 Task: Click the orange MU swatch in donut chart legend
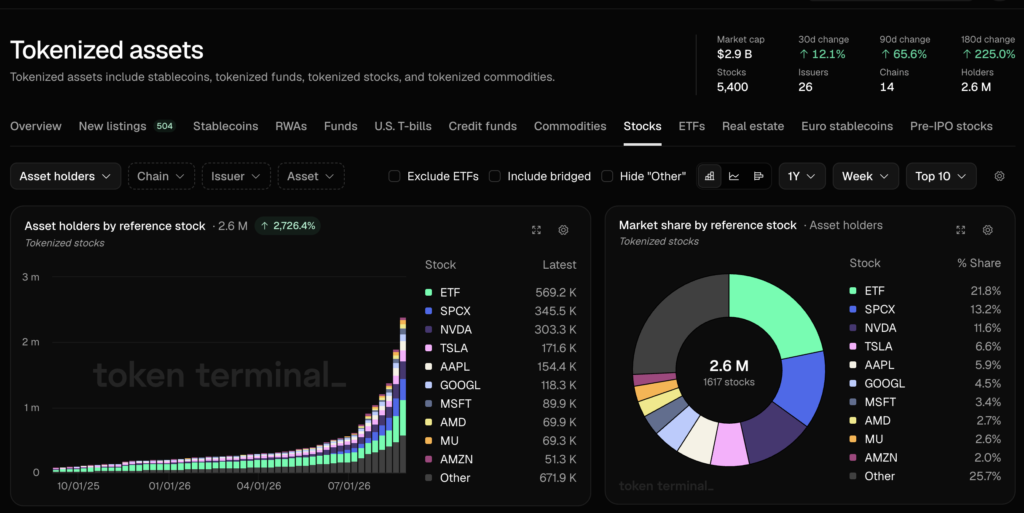pyautogui.click(x=853, y=439)
